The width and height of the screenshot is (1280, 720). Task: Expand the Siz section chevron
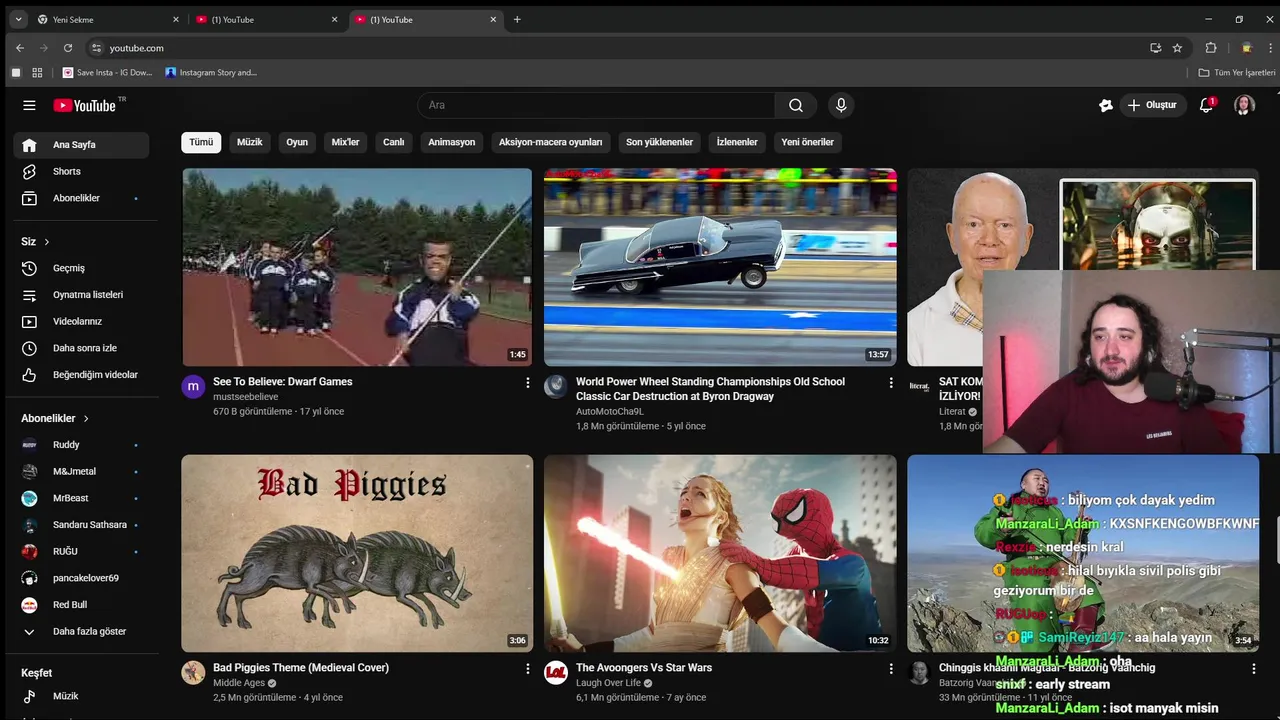click(x=46, y=242)
